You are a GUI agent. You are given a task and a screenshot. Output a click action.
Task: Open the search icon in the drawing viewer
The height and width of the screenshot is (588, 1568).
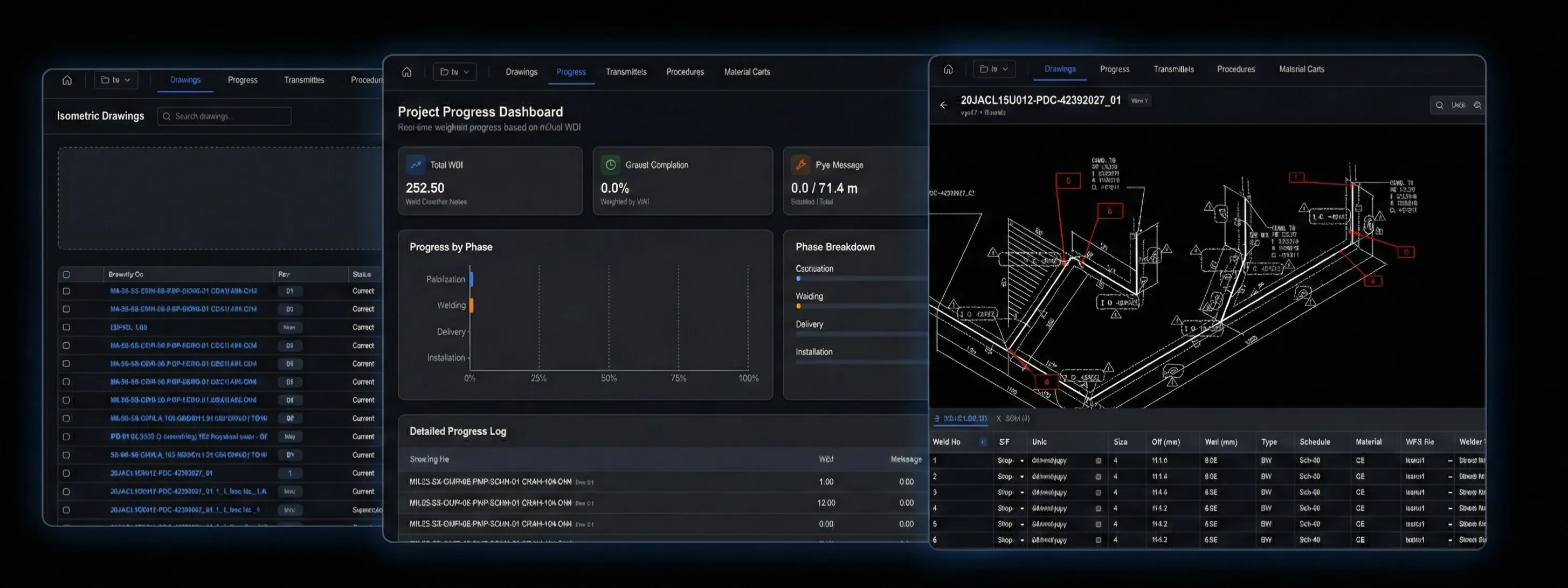pos(1440,105)
